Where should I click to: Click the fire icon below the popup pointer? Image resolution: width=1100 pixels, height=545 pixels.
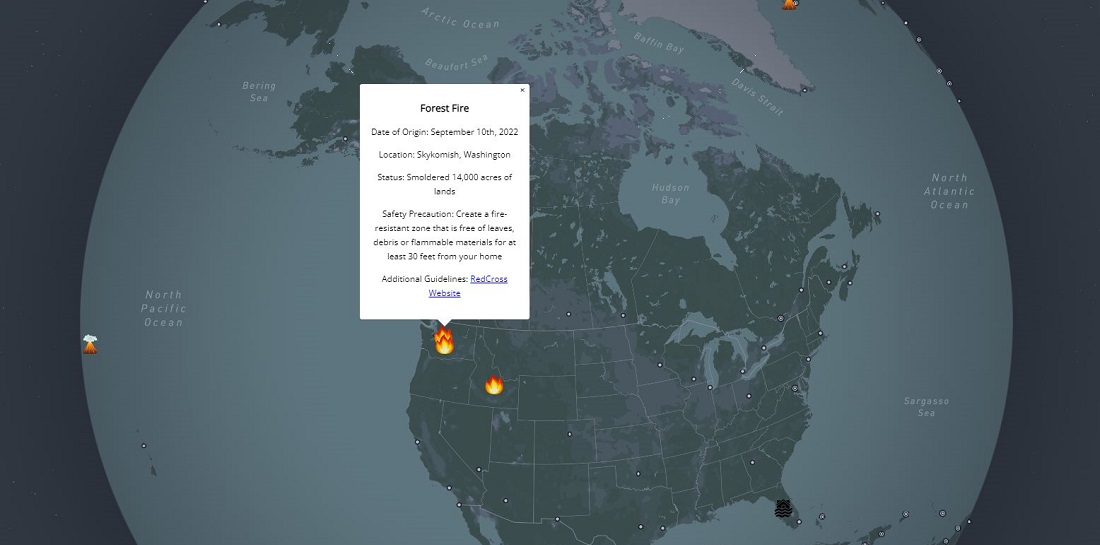tap(444, 343)
